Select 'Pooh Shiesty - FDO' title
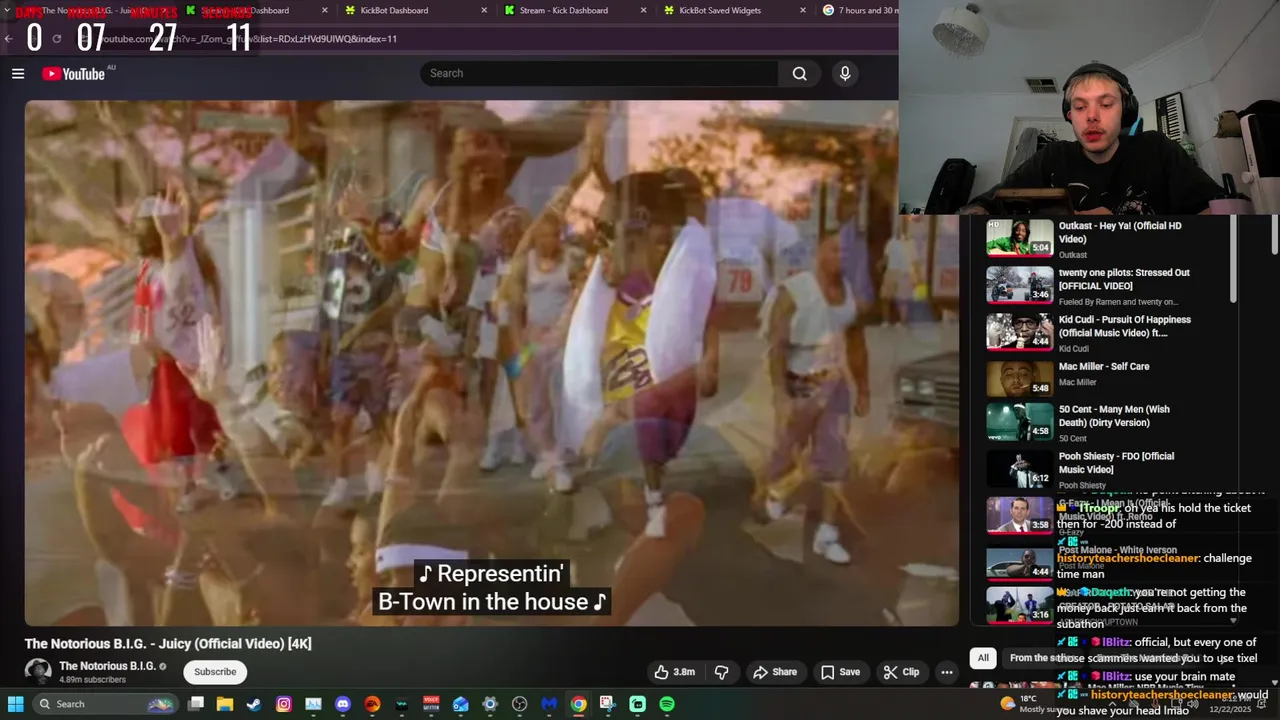 click(1116, 463)
